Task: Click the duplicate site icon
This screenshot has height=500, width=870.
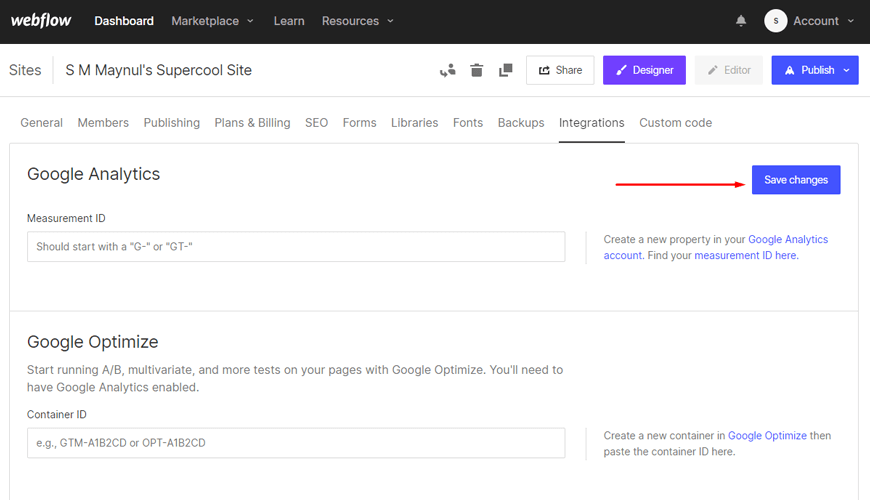Action: click(505, 70)
